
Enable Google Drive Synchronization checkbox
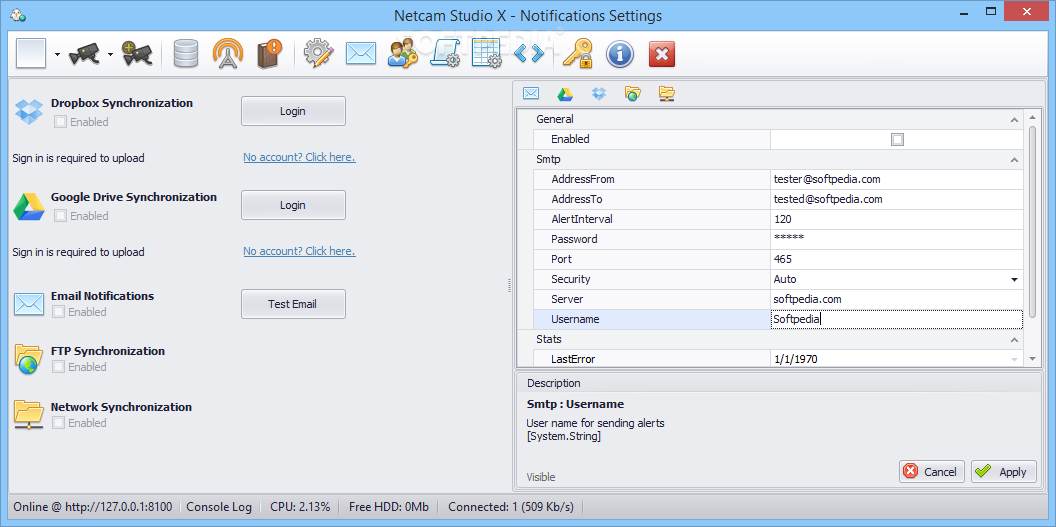pyautogui.click(x=60, y=216)
